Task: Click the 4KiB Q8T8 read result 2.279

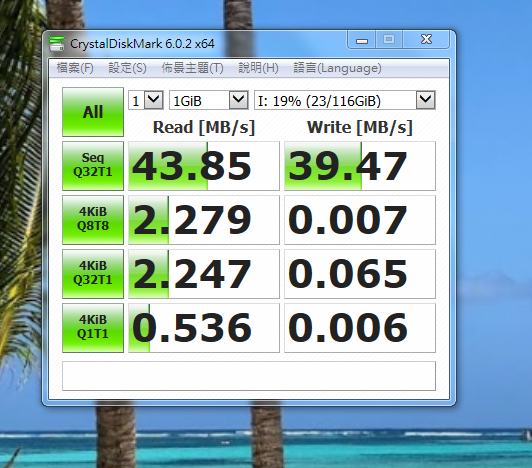Action: coord(204,220)
